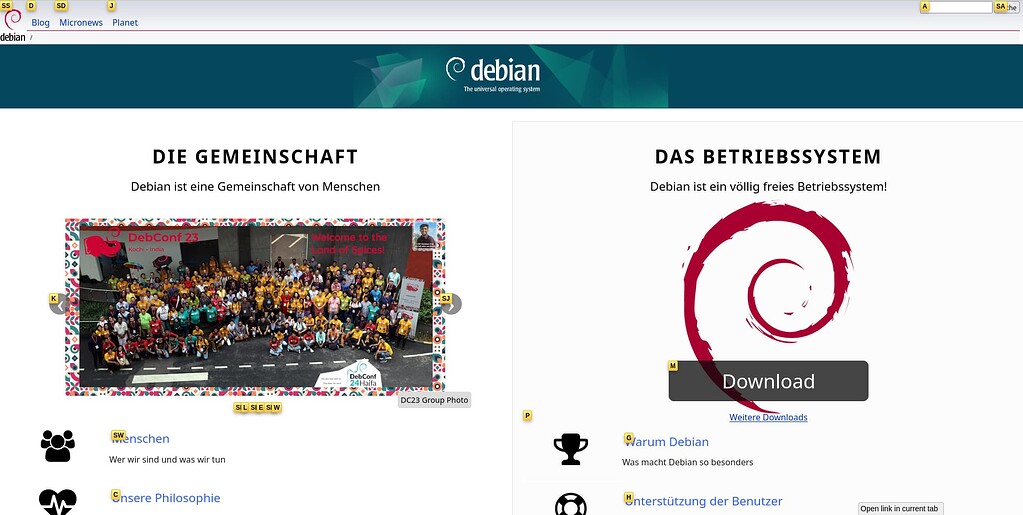
Task: Open the Micronews menu item
Action: click(81, 22)
